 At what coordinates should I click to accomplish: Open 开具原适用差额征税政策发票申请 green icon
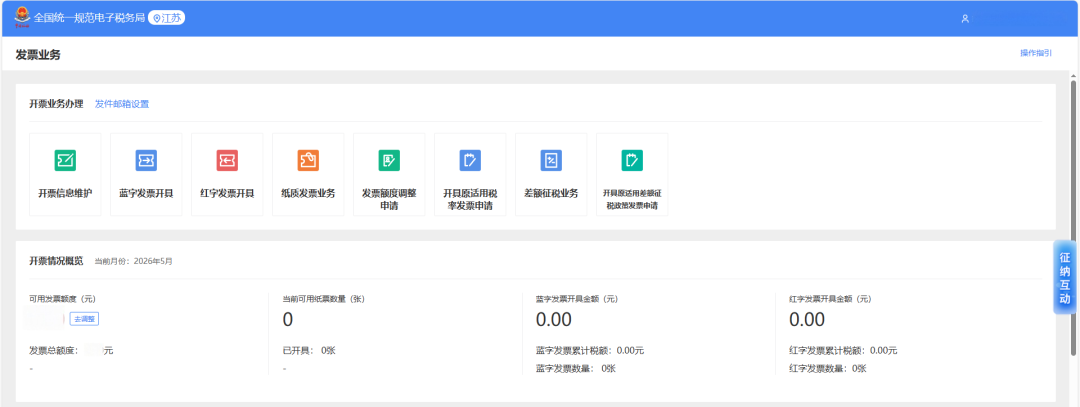tap(632, 160)
